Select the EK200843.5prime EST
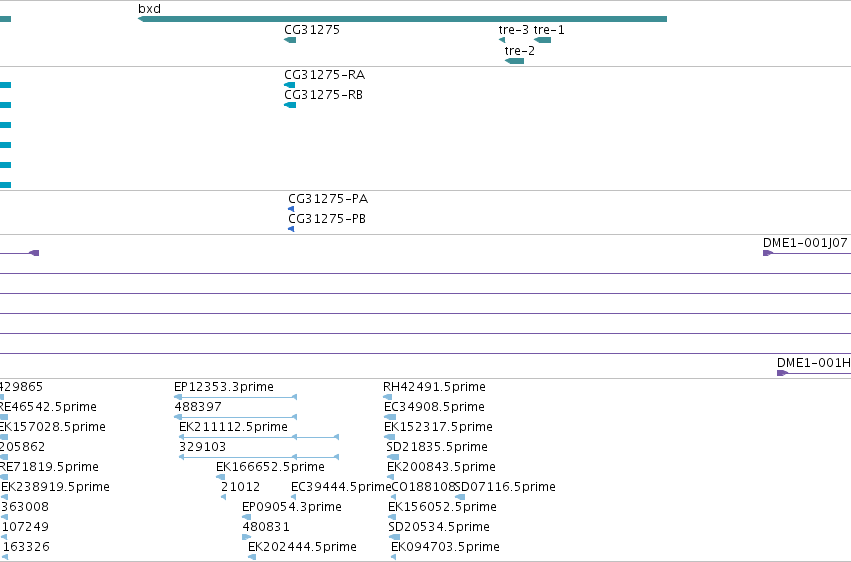 click(x=392, y=477)
